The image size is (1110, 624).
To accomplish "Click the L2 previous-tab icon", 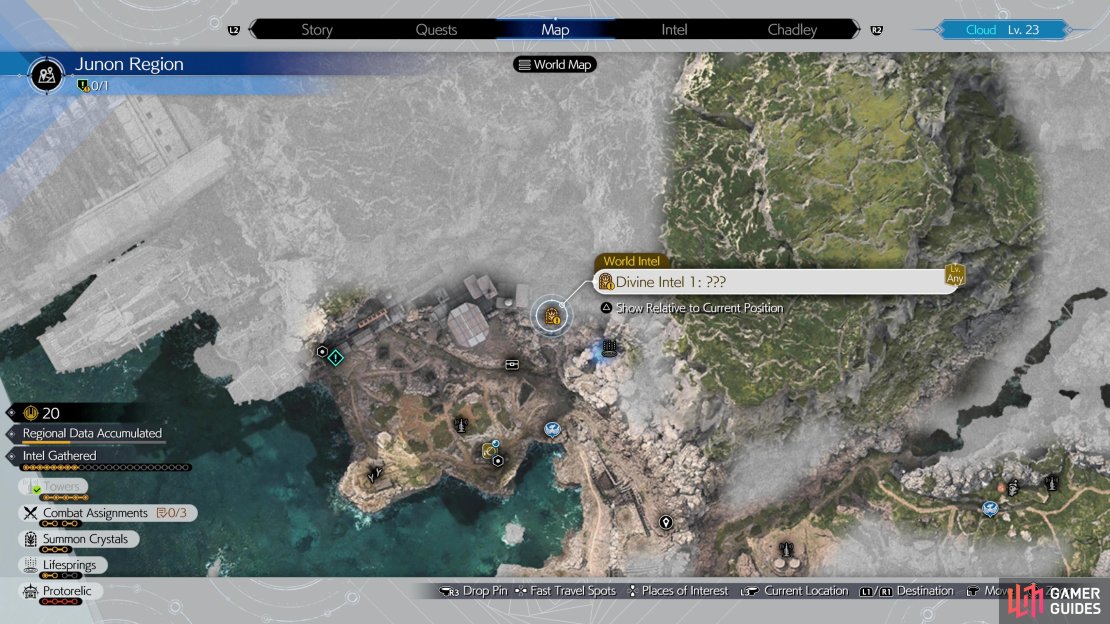I will (234, 30).
